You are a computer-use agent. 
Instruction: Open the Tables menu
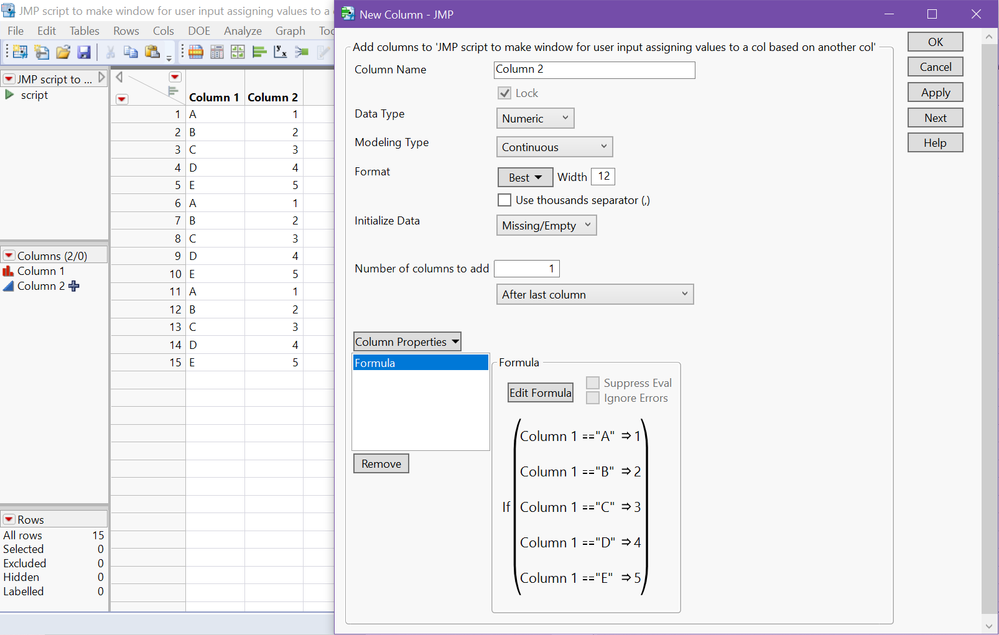[x=84, y=31]
